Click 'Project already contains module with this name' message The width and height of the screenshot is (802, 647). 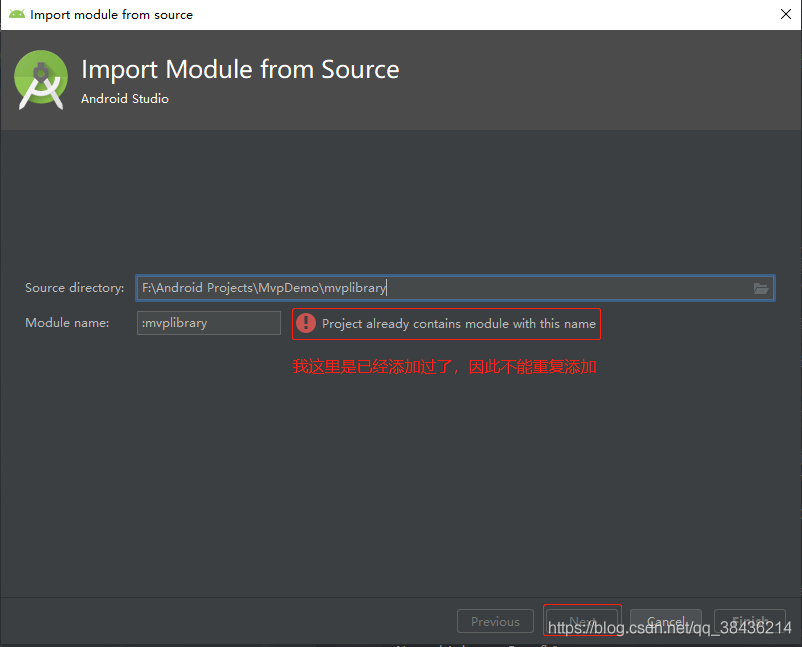tap(459, 324)
